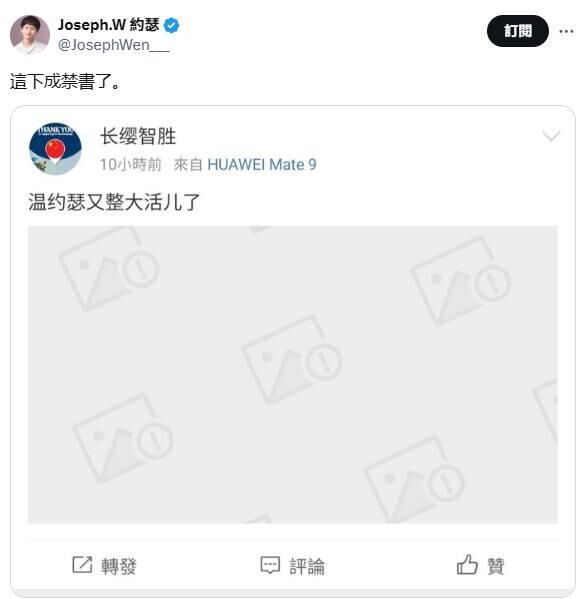Select the 評論 comment label
The width and height of the screenshot is (584, 599).
pyautogui.click(x=307, y=566)
